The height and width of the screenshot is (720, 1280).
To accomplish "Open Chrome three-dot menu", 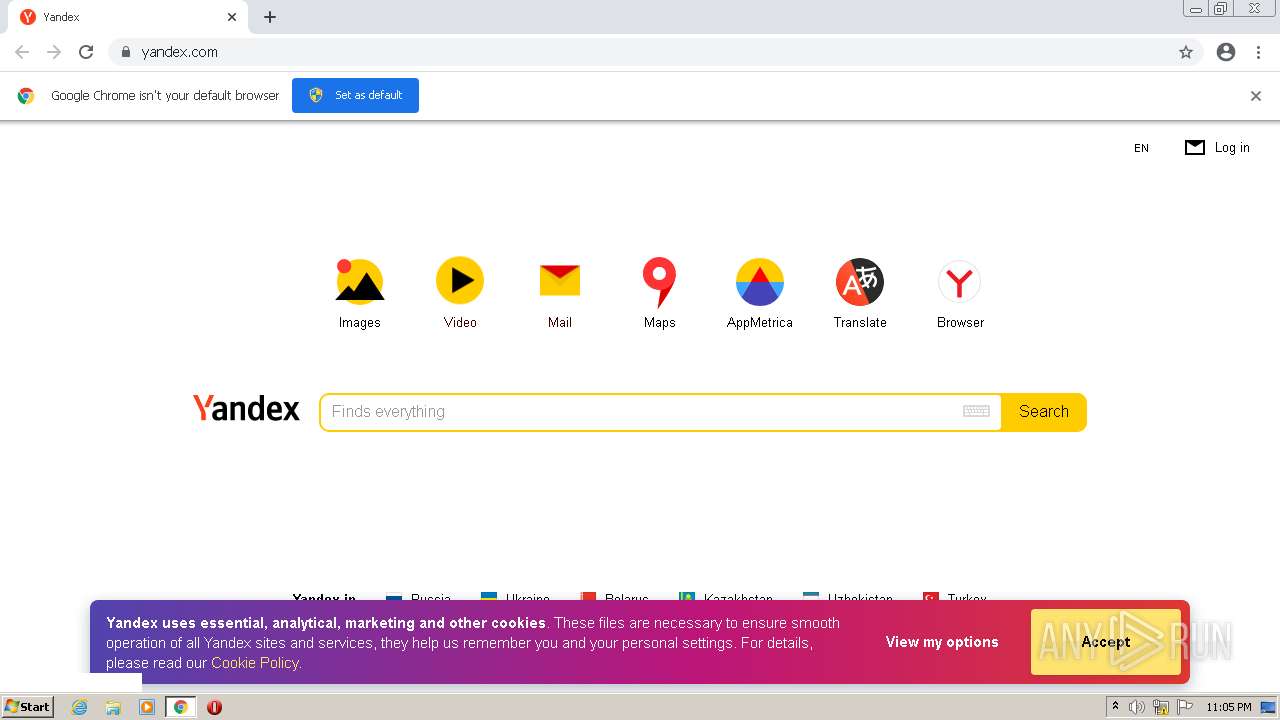I will pyautogui.click(x=1258, y=52).
